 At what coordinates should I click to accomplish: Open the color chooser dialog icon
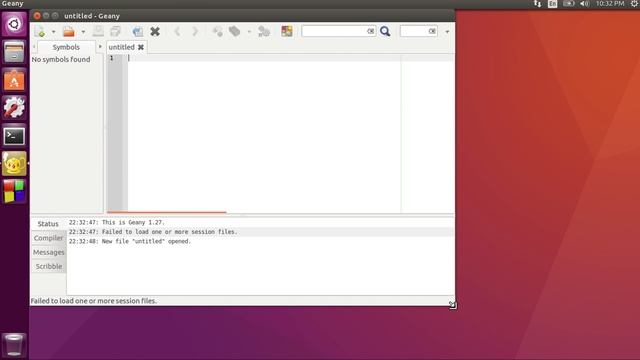click(x=287, y=31)
